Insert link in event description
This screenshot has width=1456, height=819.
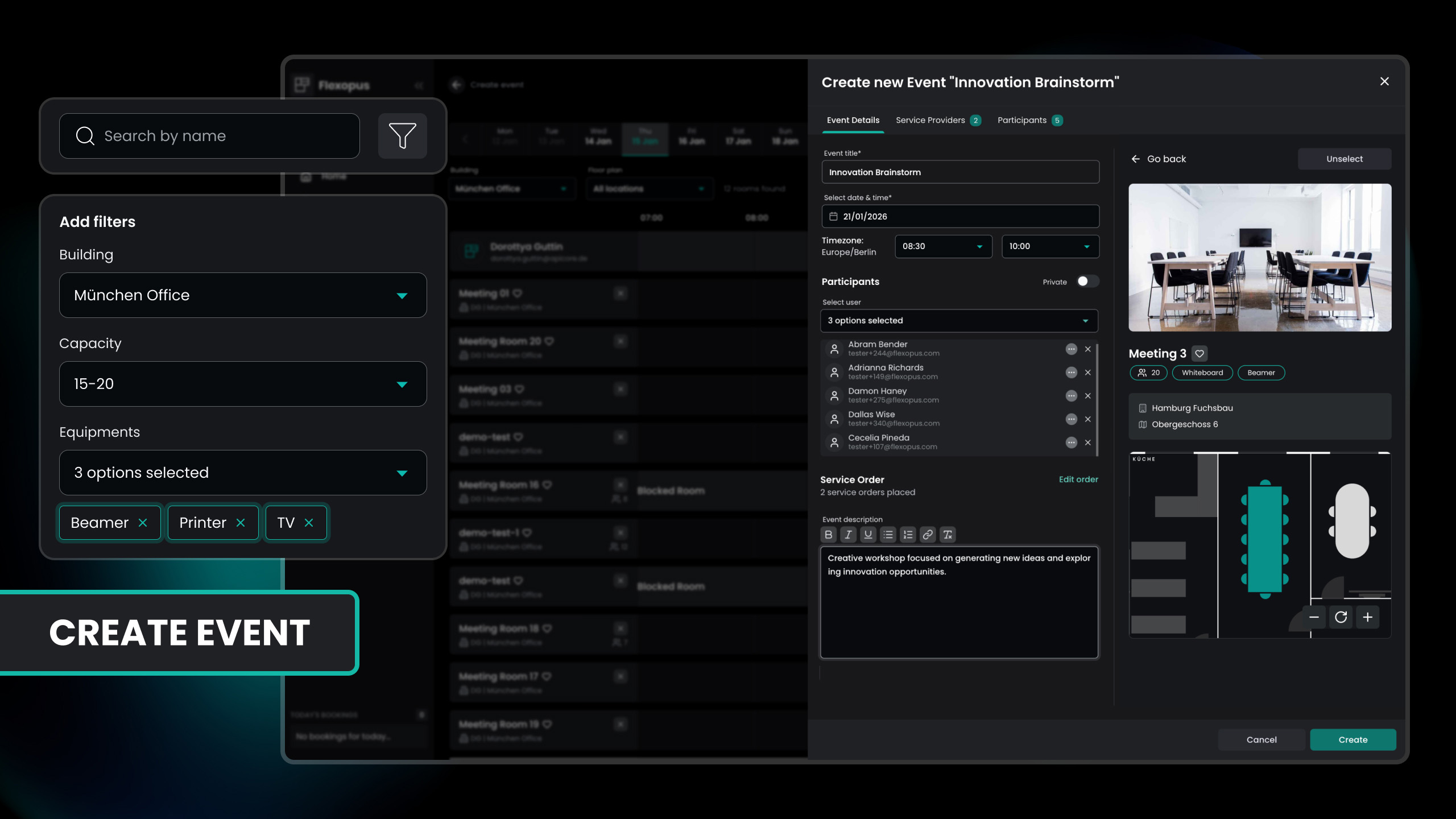coord(928,535)
